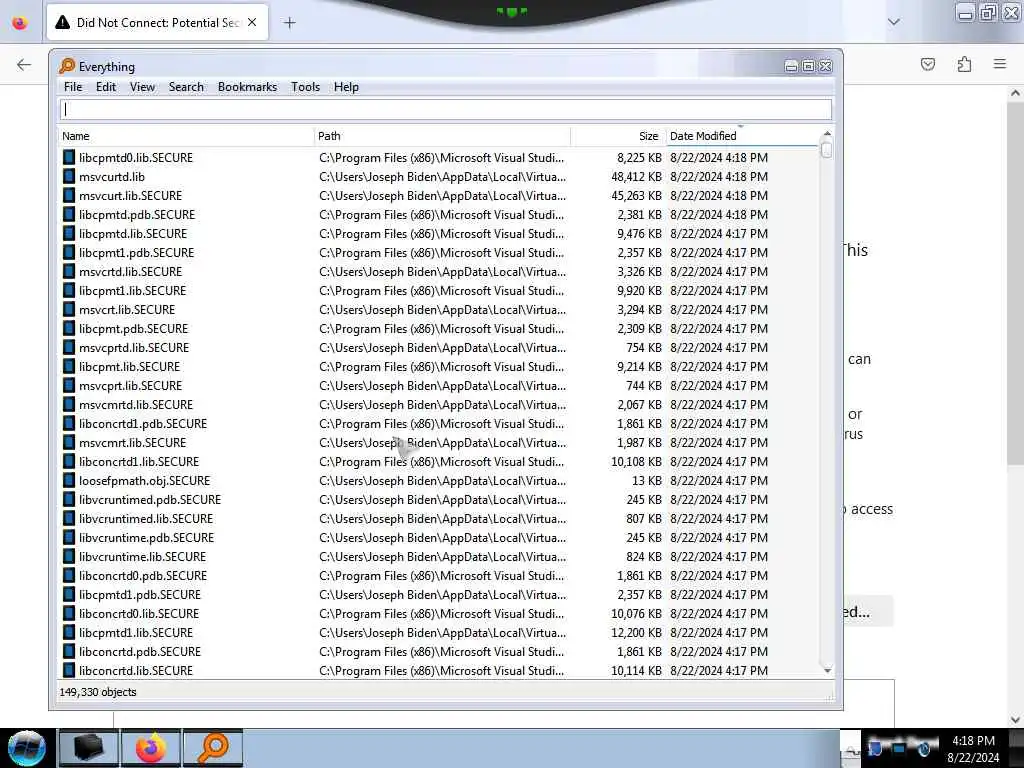
Task: Click the file icon of msvcprtd.lib.SECURE
Action: pos(69,347)
